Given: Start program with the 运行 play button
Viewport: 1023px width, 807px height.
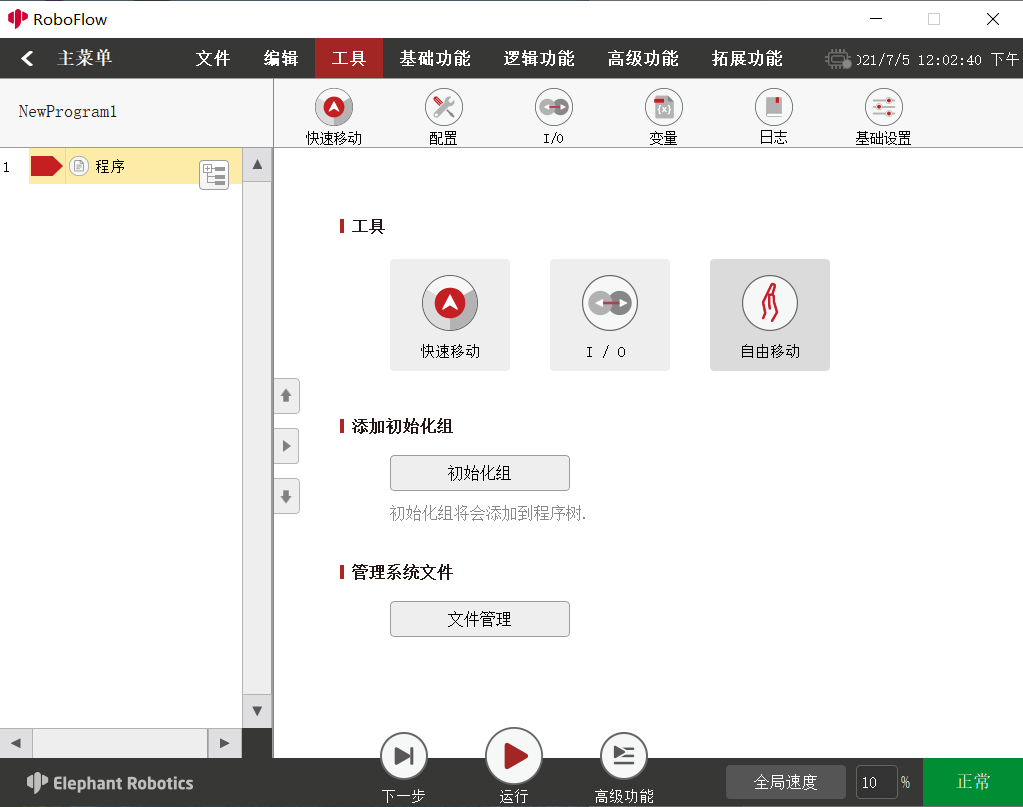Looking at the screenshot, I should point(514,756).
